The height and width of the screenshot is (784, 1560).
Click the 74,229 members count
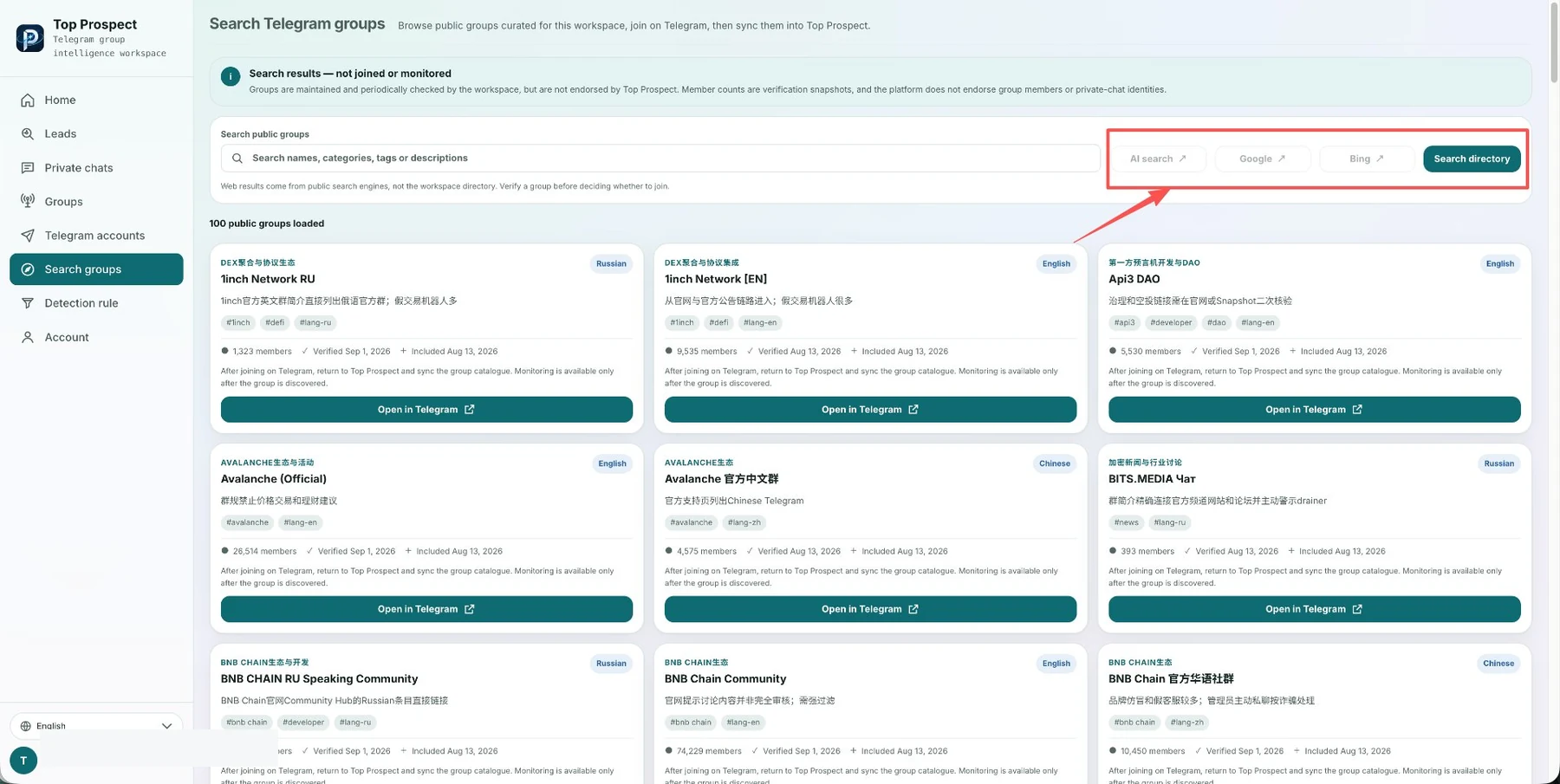709,751
